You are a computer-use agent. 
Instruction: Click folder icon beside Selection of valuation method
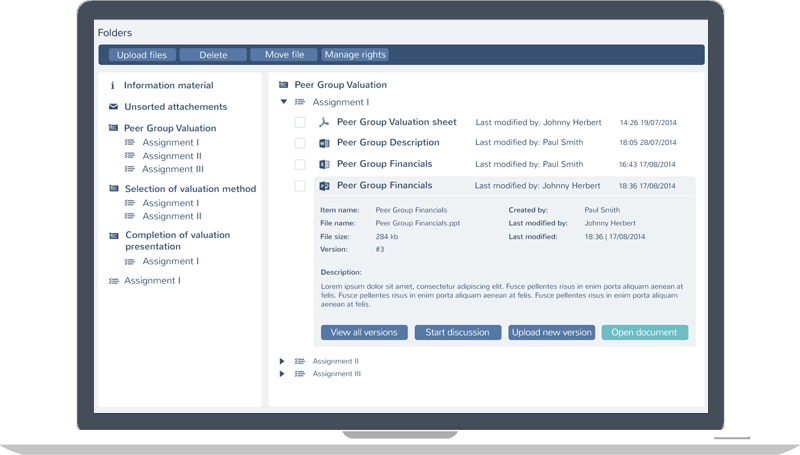pyautogui.click(x=113, y=189)
